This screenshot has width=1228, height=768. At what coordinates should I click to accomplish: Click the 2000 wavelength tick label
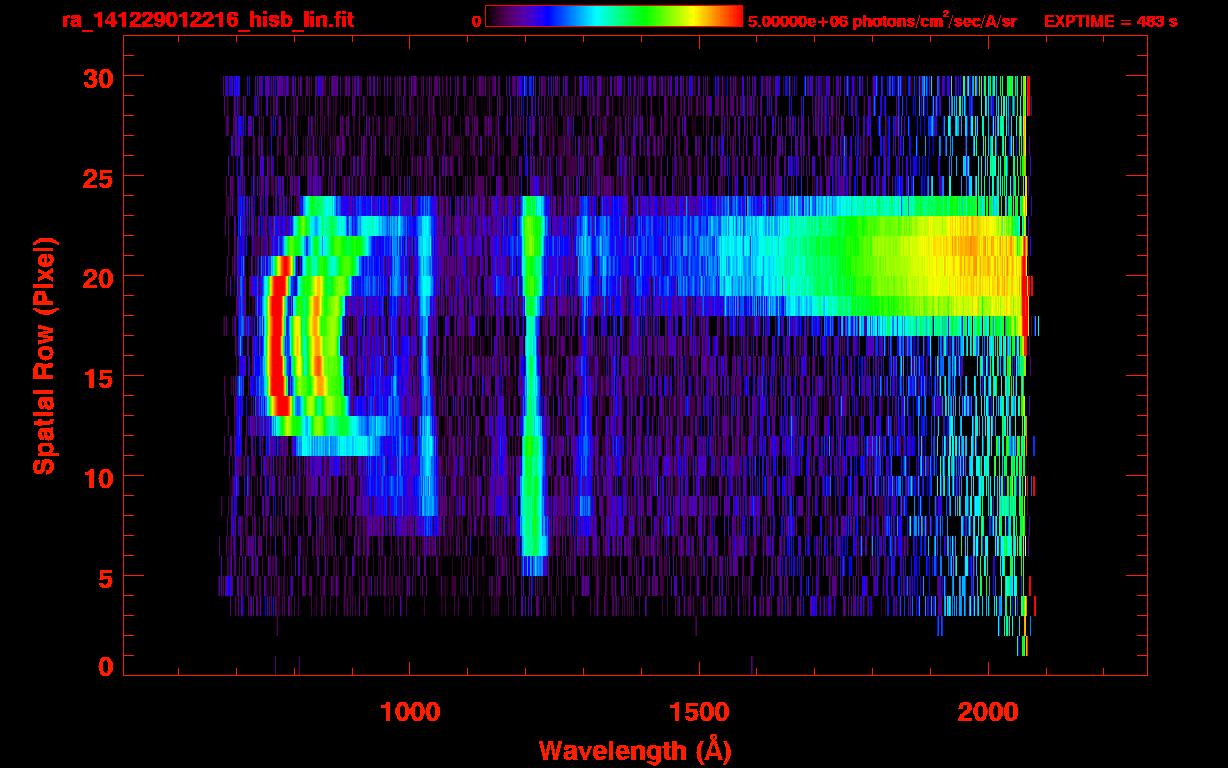(988, 711)
